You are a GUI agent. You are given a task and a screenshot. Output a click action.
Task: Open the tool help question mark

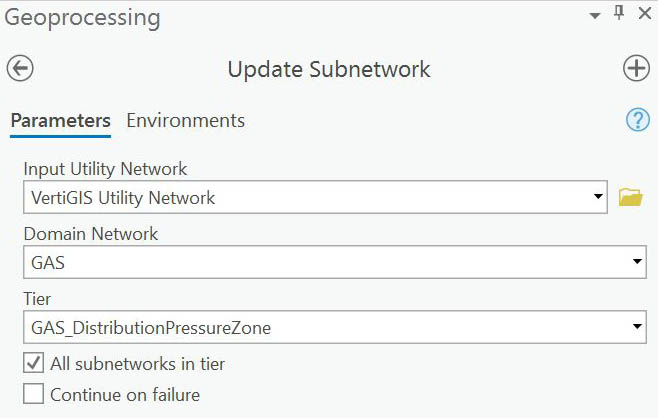(x=637, y=120)
